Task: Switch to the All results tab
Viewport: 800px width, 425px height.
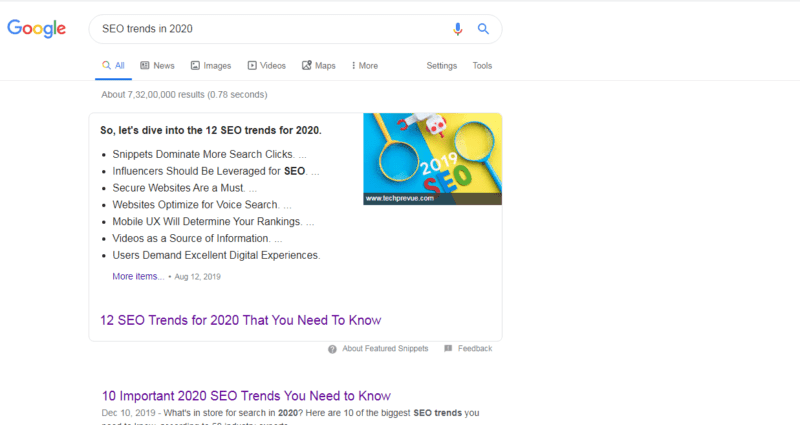Action: coord(113,66)
